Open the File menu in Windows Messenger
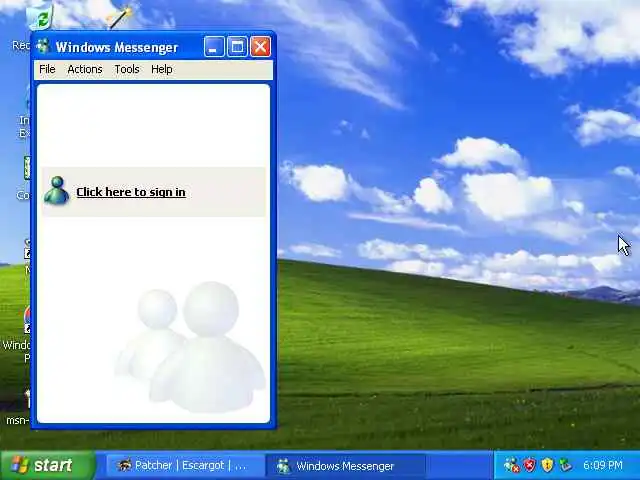The image size is (640, 480). click(x=47, y=69)
